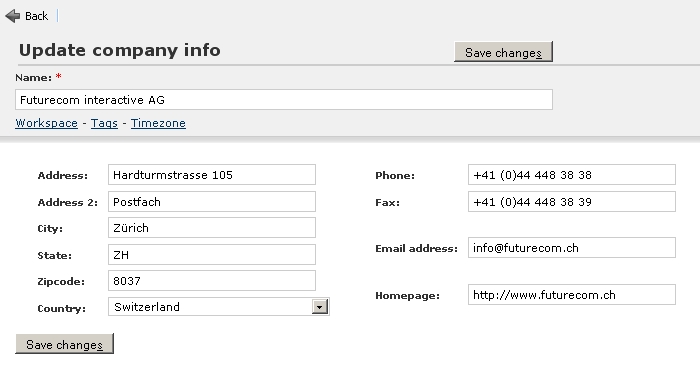Click the Zipcode: label
This screenshot has width=700, height=375.
point(61,282)
